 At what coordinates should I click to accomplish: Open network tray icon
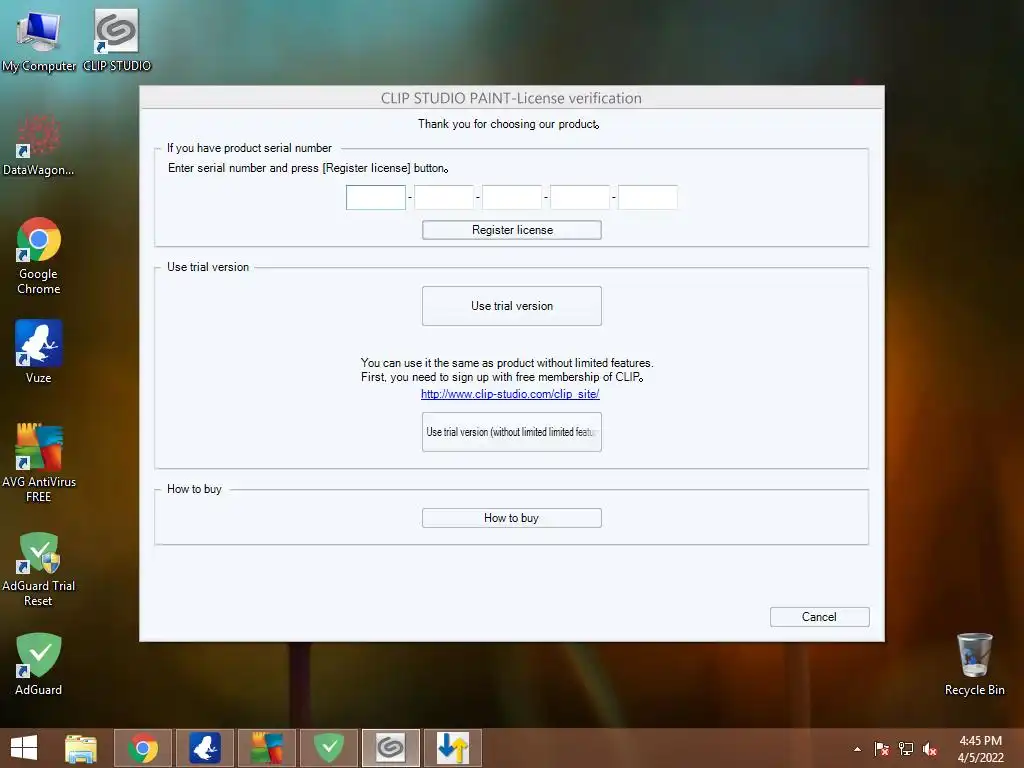click(x=906, y=749)
